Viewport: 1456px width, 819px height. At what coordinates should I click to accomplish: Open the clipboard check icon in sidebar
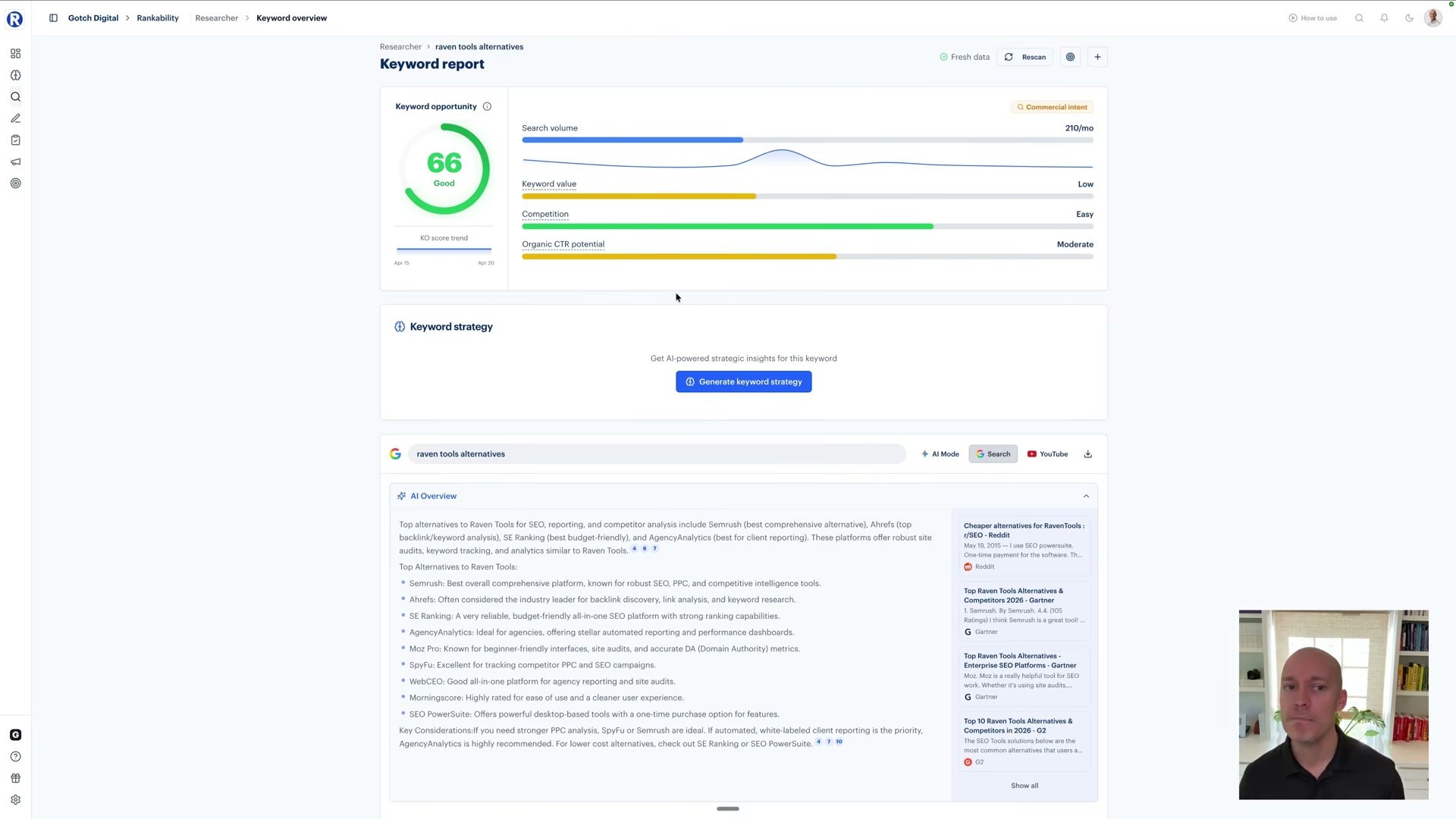coord(15,140)
